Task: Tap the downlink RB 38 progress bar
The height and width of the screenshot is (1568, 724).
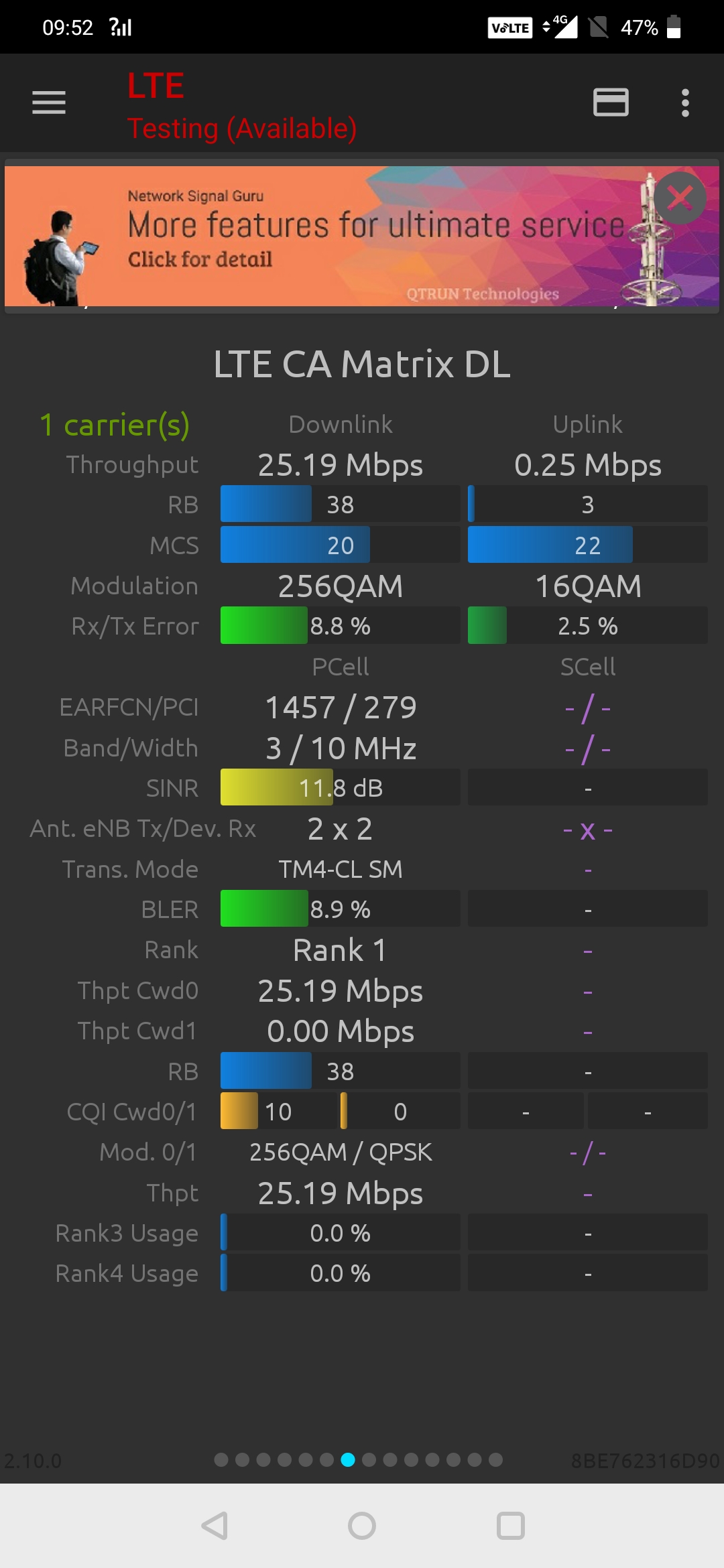Action: tap(340, 504)
